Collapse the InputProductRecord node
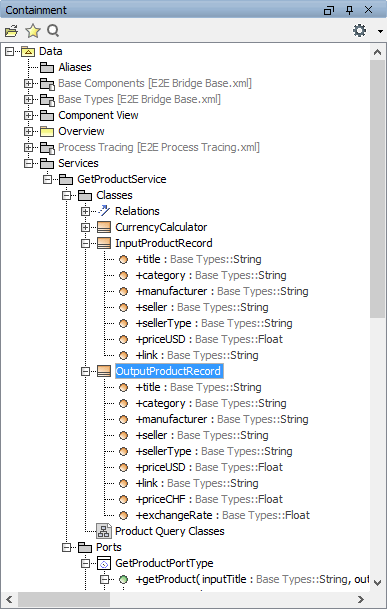The image size is (387, 609). tap(85, 243)
